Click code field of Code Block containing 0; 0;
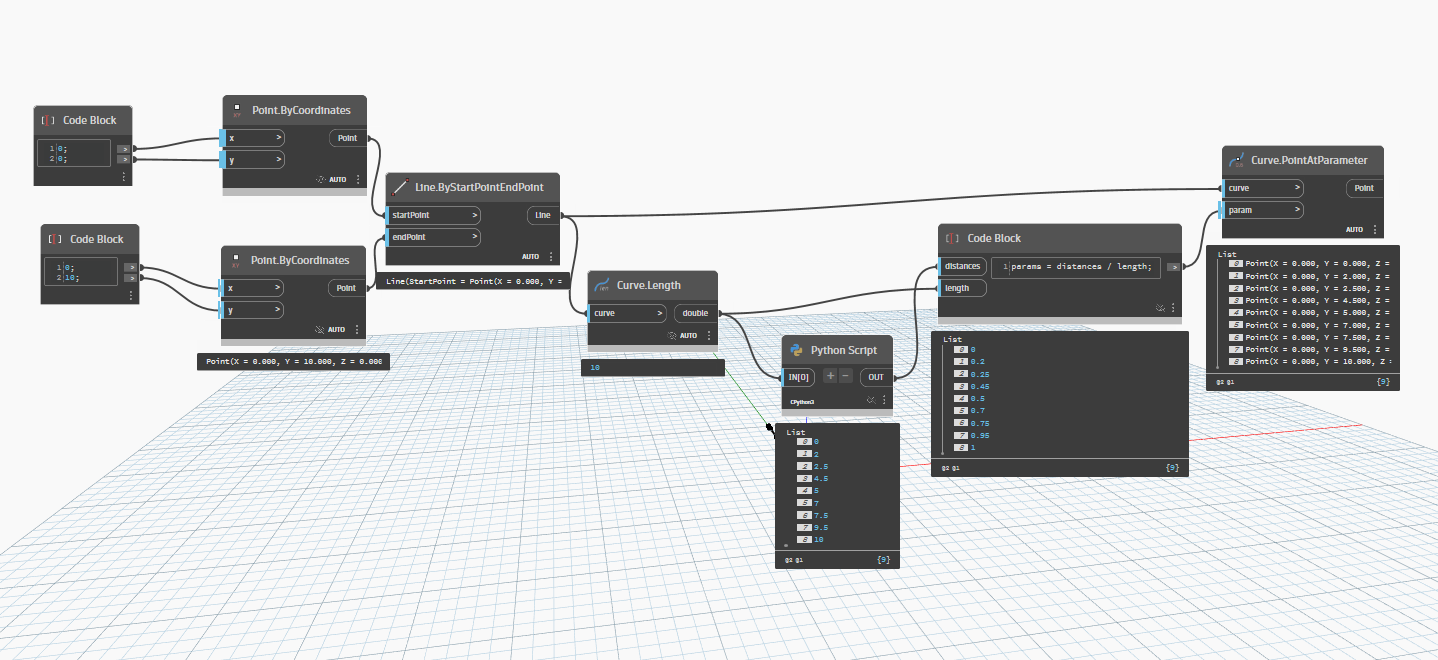This screenshot has width=1438, height=660. 73,155
